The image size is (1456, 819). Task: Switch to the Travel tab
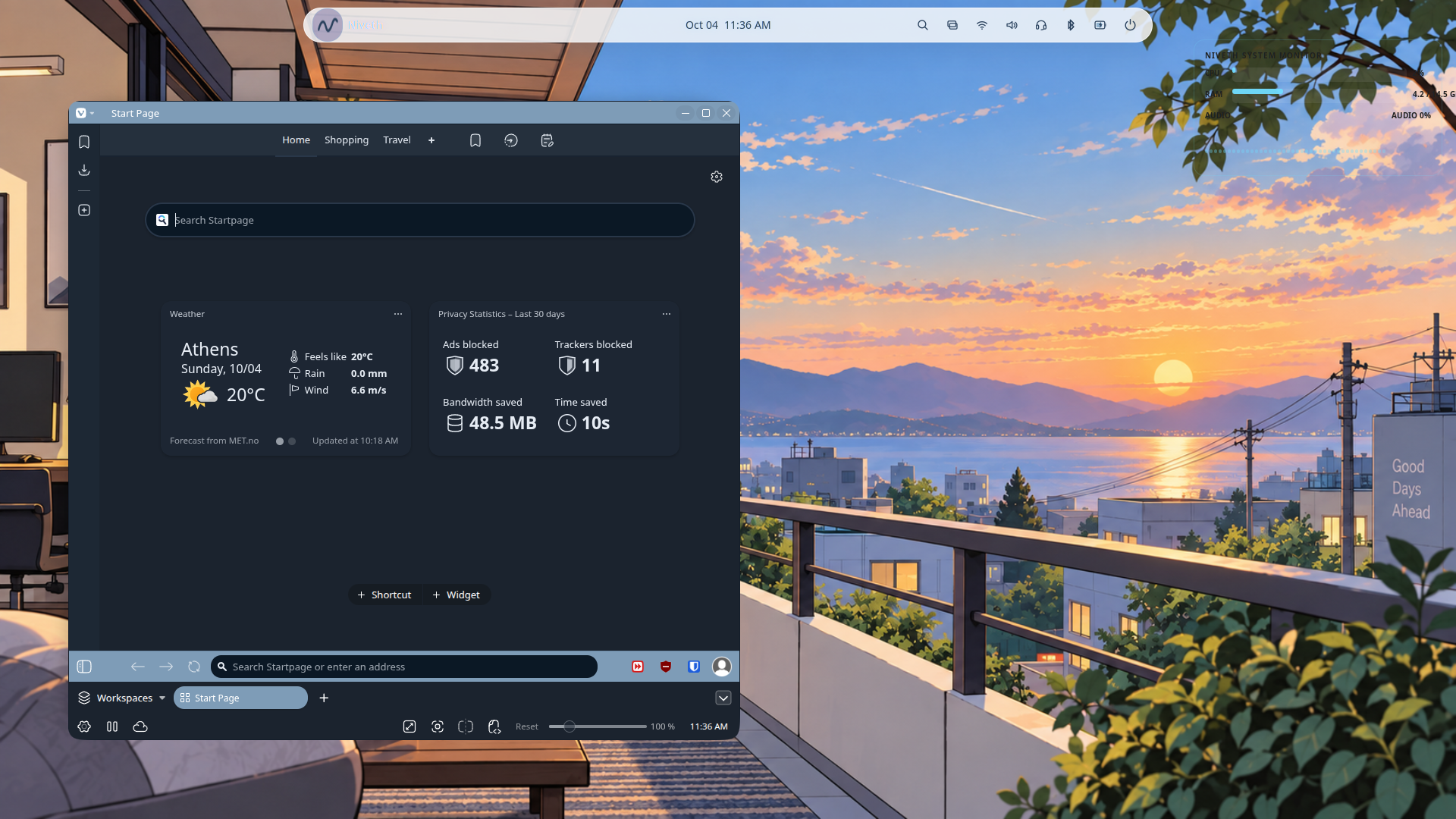click(x=397, y=140)
